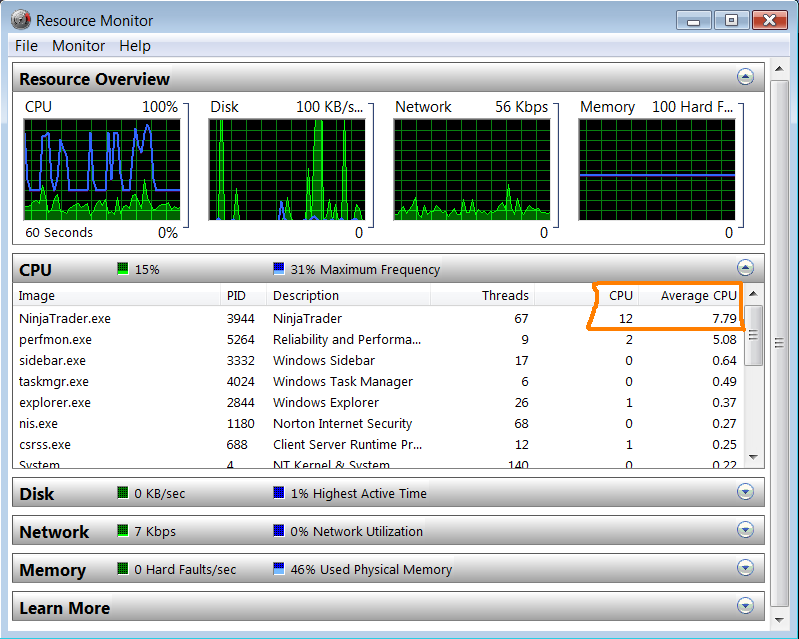Click the green Disk KB/sec indicator

[x=123, y=493]
